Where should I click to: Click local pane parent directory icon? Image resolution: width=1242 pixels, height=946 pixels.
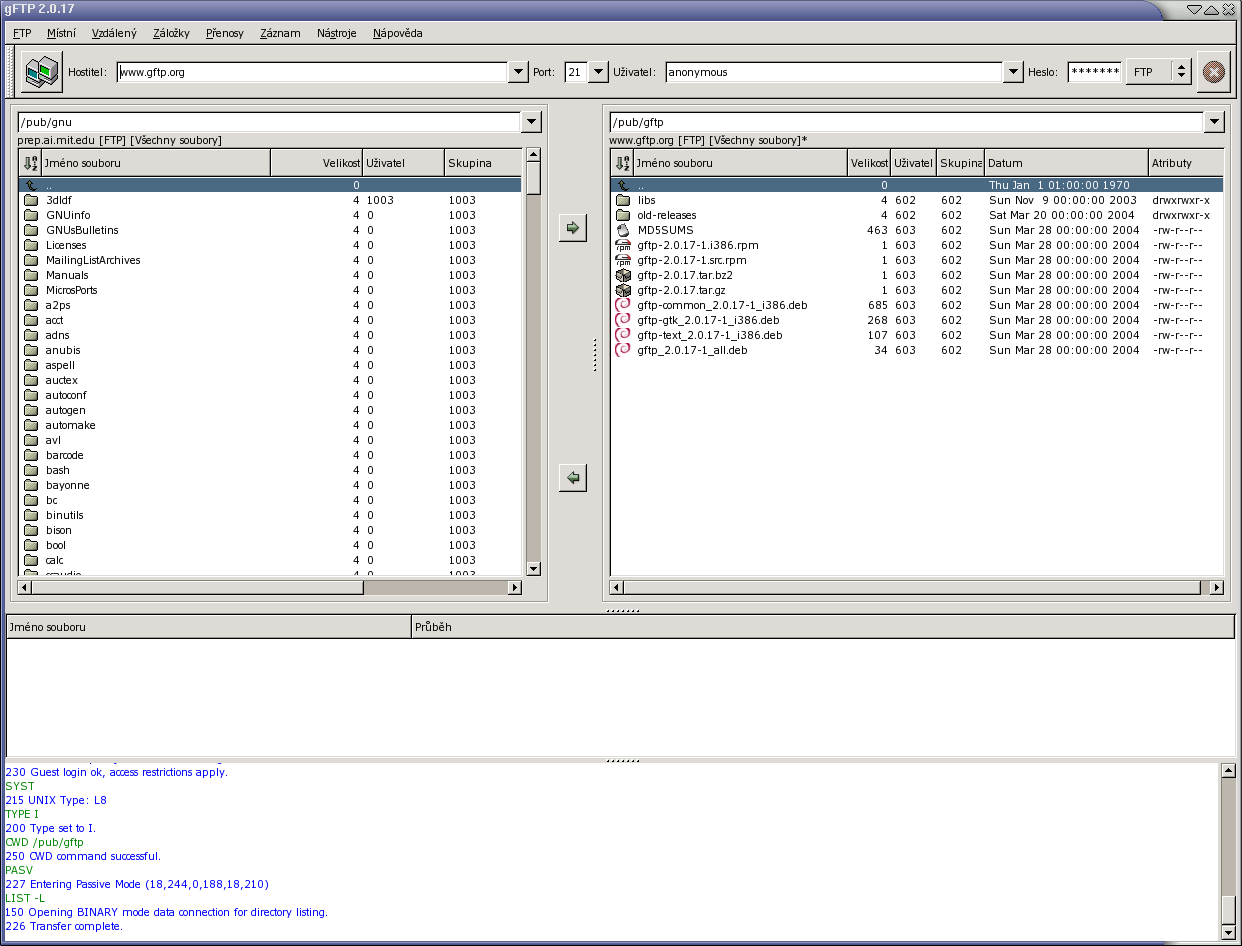click(31, 185)
